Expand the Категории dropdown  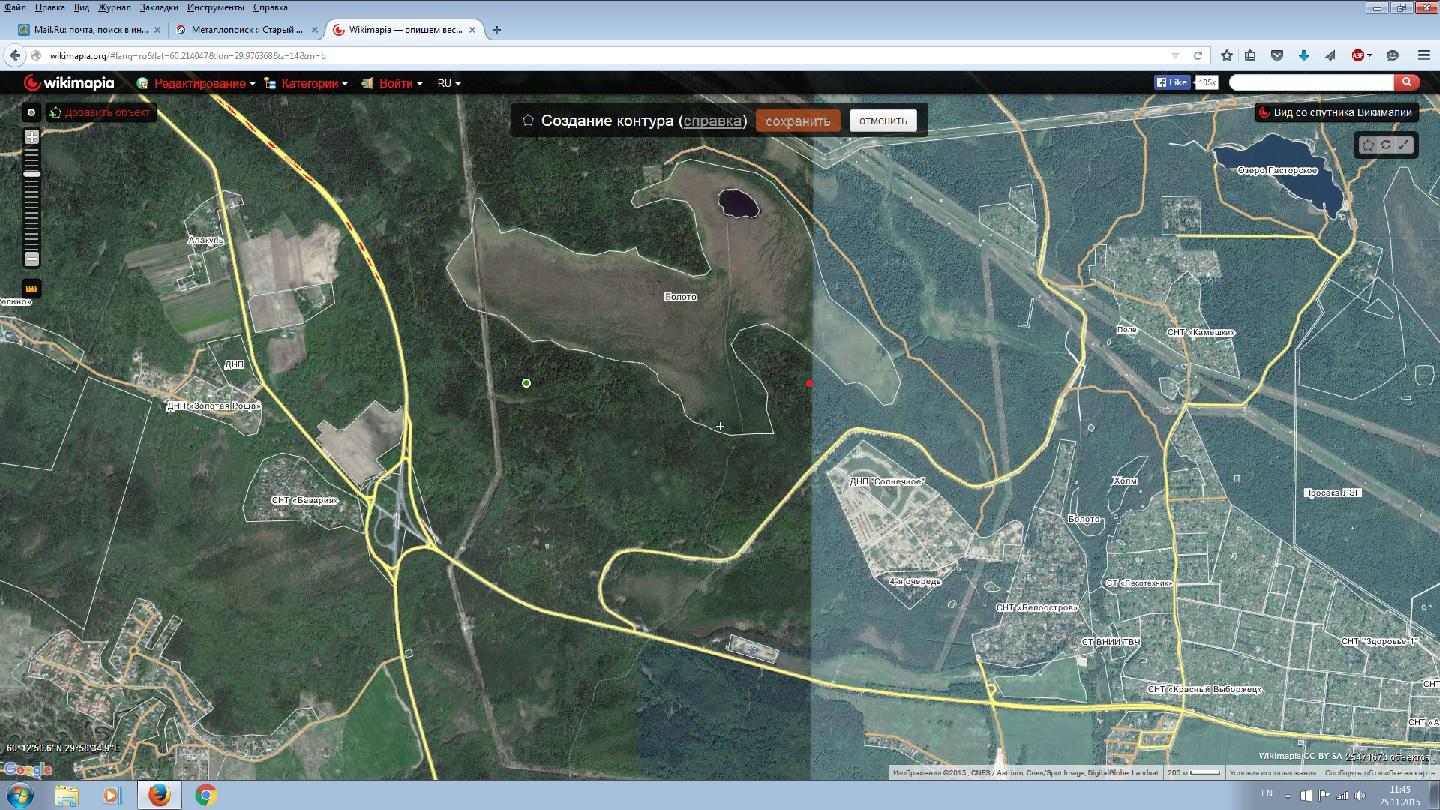tap(312, 83)
